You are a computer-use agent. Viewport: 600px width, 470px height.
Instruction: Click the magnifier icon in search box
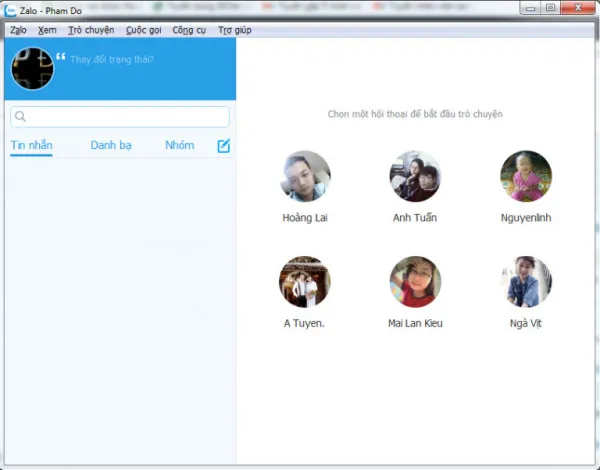pos(20,117)
